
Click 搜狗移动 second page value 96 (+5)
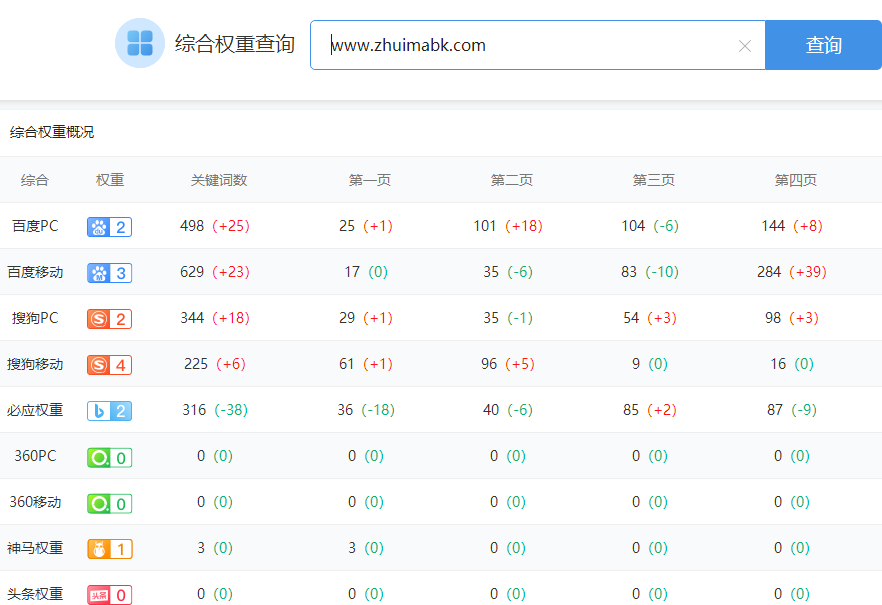(508, 364)
